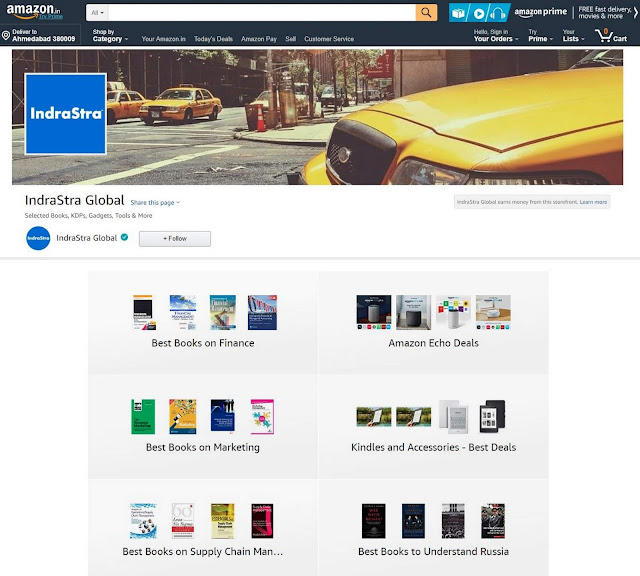Click 'Selected Books, KDPs, Gadgets, Tools & More' text
Screen dimensions: 640x576
coord(89,216)
